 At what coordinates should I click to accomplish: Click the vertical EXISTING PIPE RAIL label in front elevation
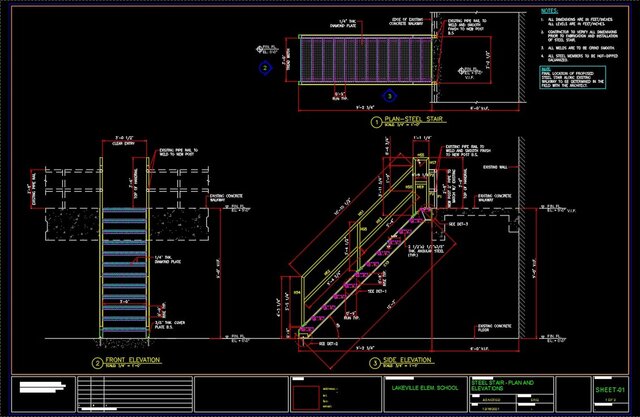[34, 189]
